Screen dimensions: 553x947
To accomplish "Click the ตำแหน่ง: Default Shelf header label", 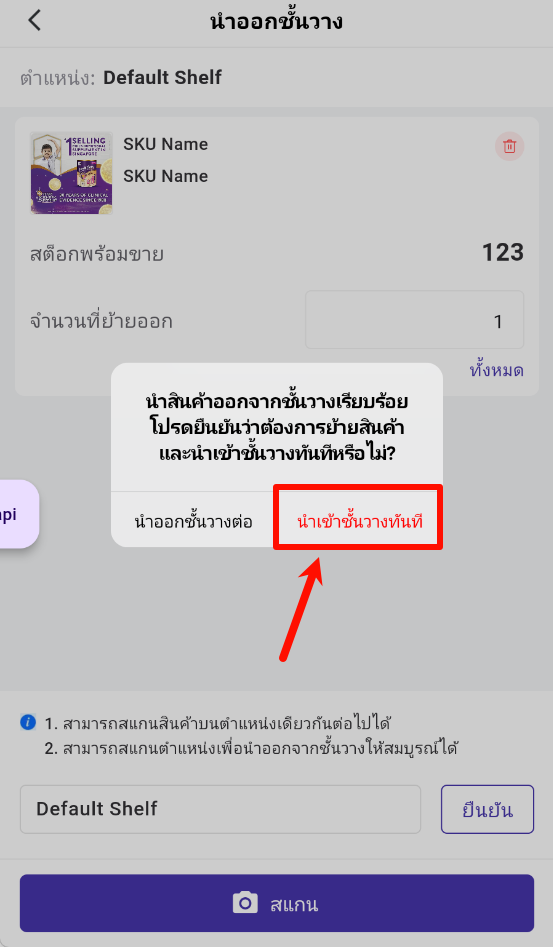I will tap(121, 77).
